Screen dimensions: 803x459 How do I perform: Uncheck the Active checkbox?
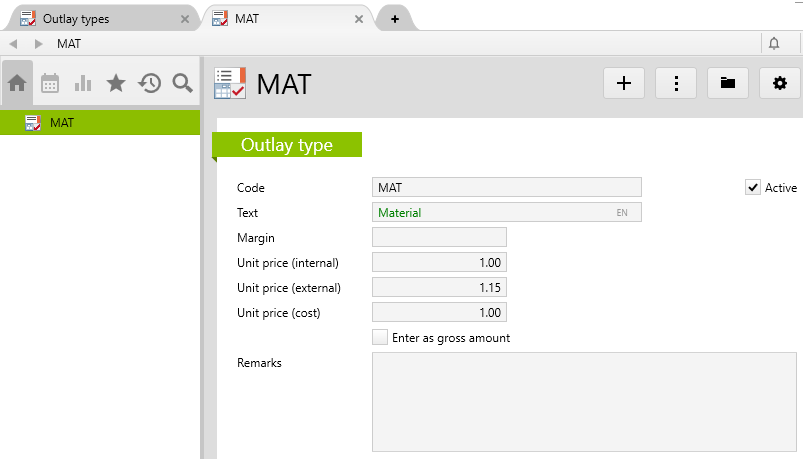coord(753,187)
